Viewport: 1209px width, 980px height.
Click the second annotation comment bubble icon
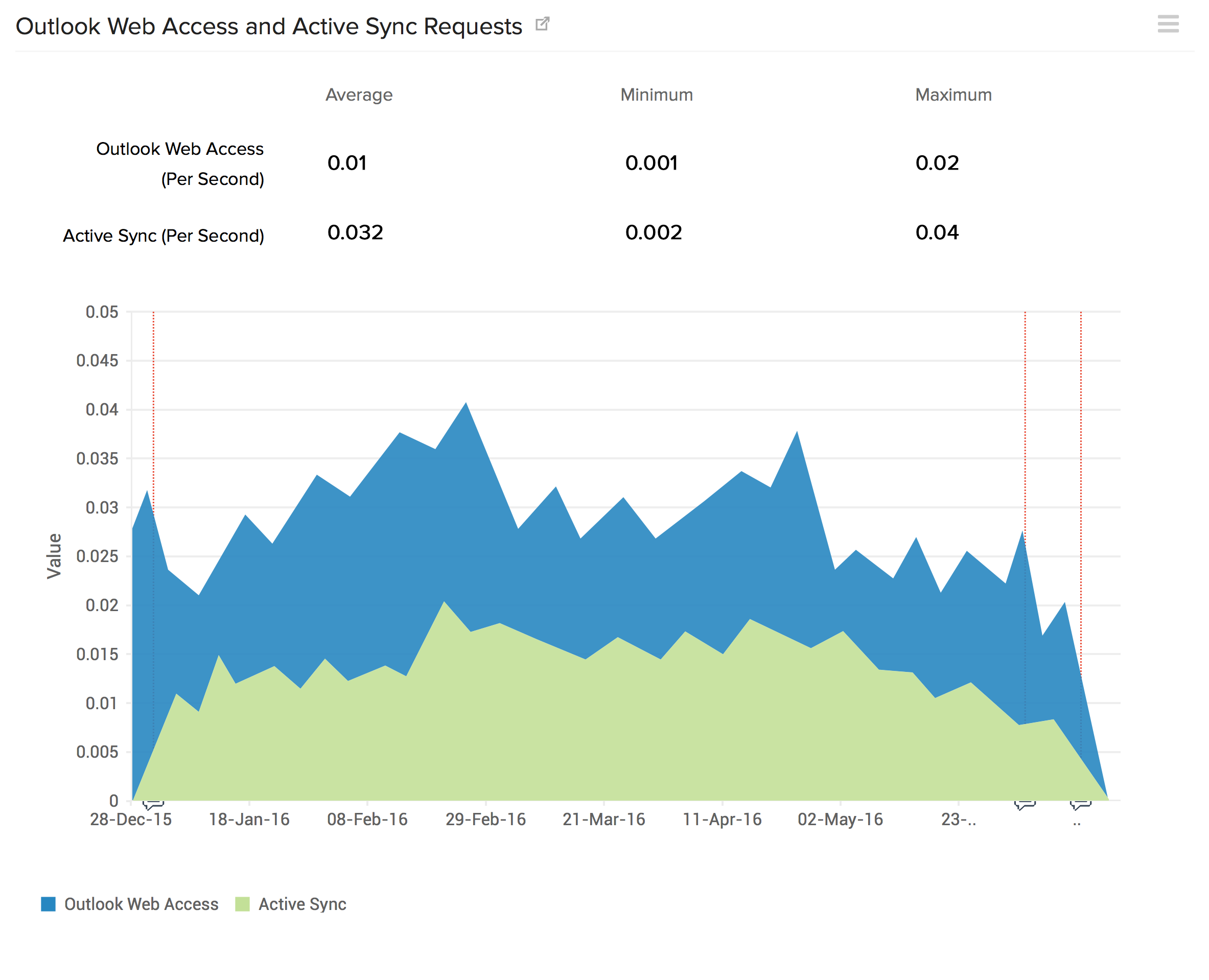coord(1025,804)
